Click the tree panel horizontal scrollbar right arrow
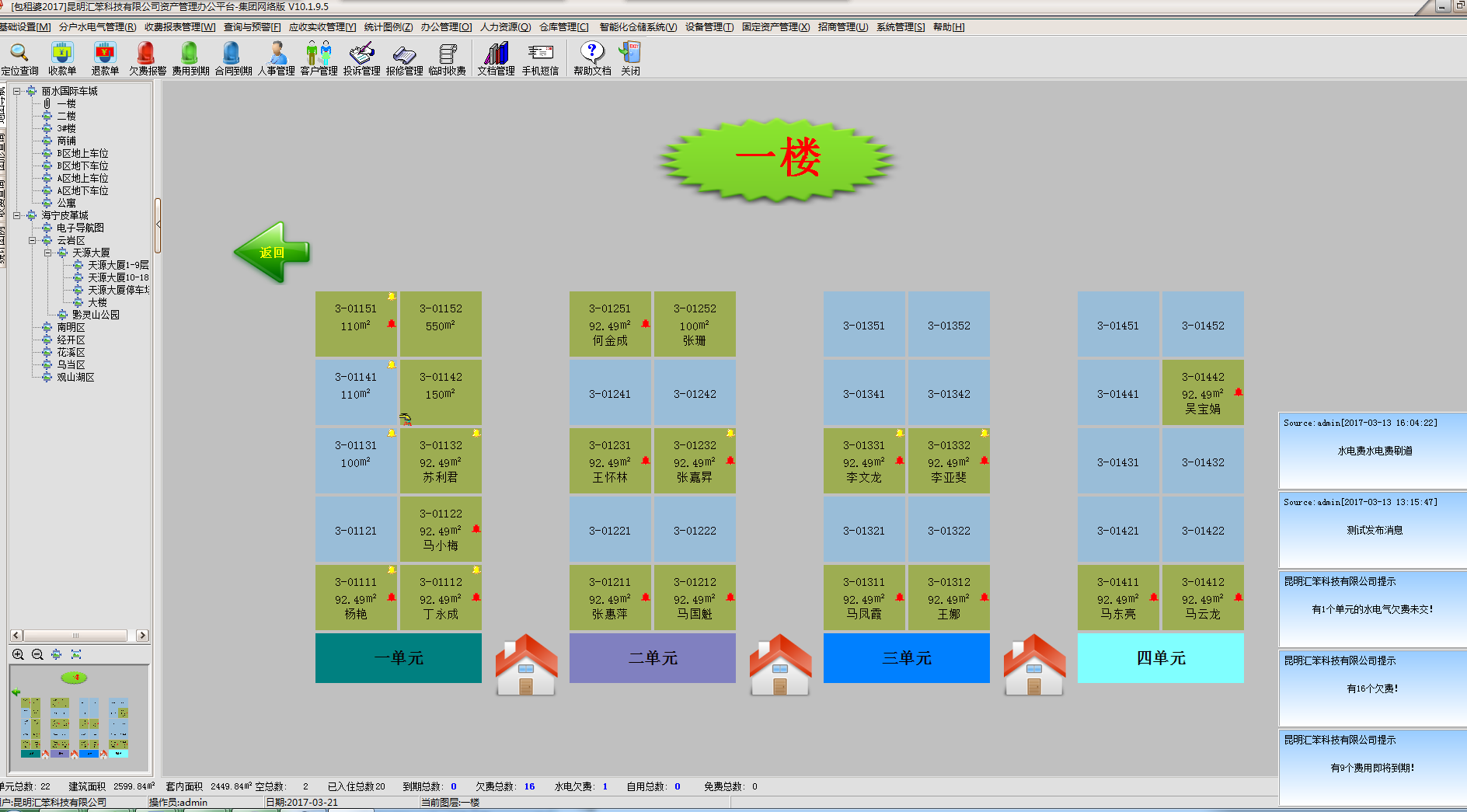 (142, 636)
